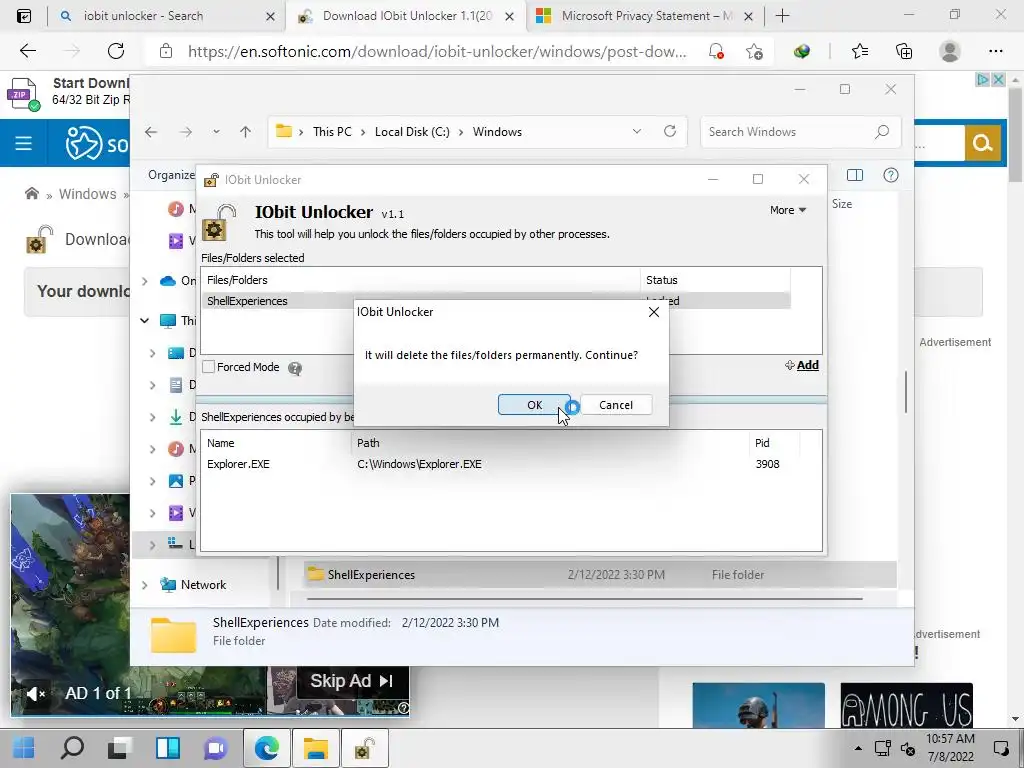Collapse the This PC tree node
The width and height of the screenshot is (1024, 768).
coord(145,321)
